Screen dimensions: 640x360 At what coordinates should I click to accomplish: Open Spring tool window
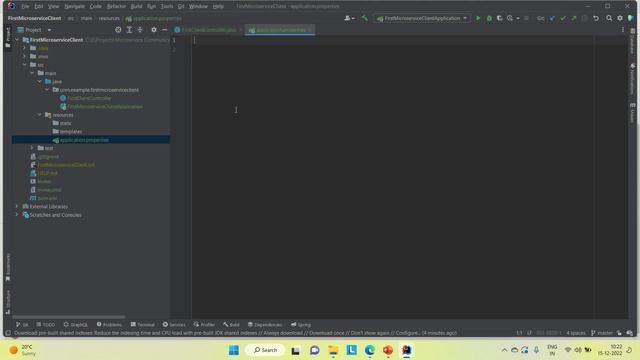[x=301, y=324]
